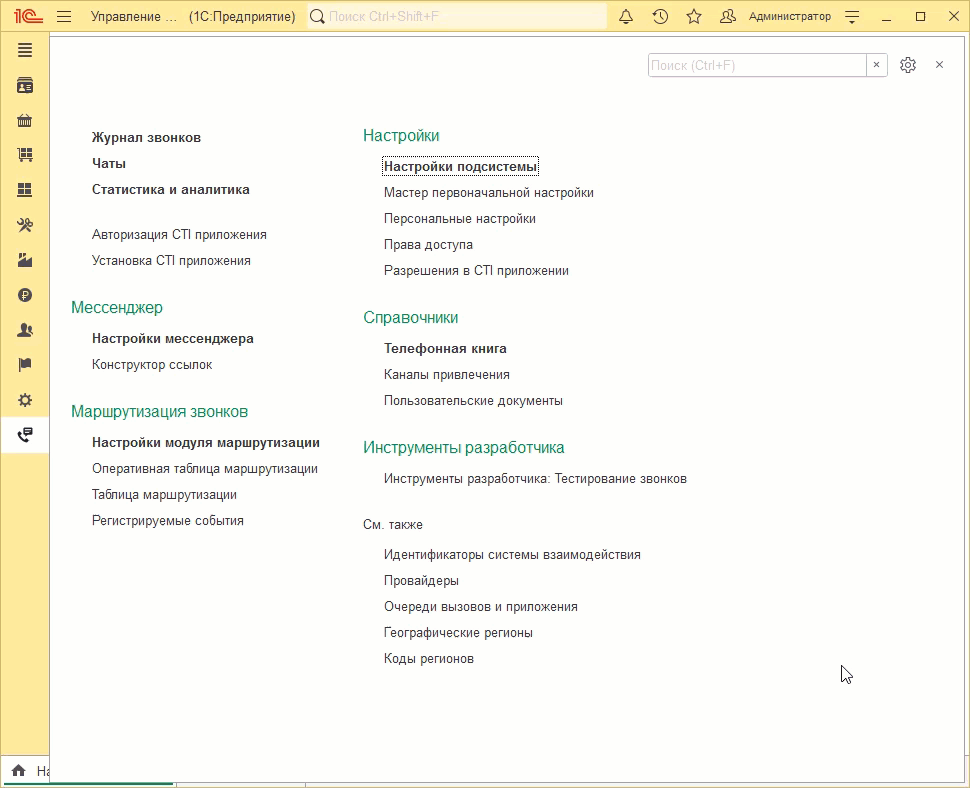Open the notifications bell in title bar
The width and height of the screenshot is (970, 788).
tap(626, 17)
